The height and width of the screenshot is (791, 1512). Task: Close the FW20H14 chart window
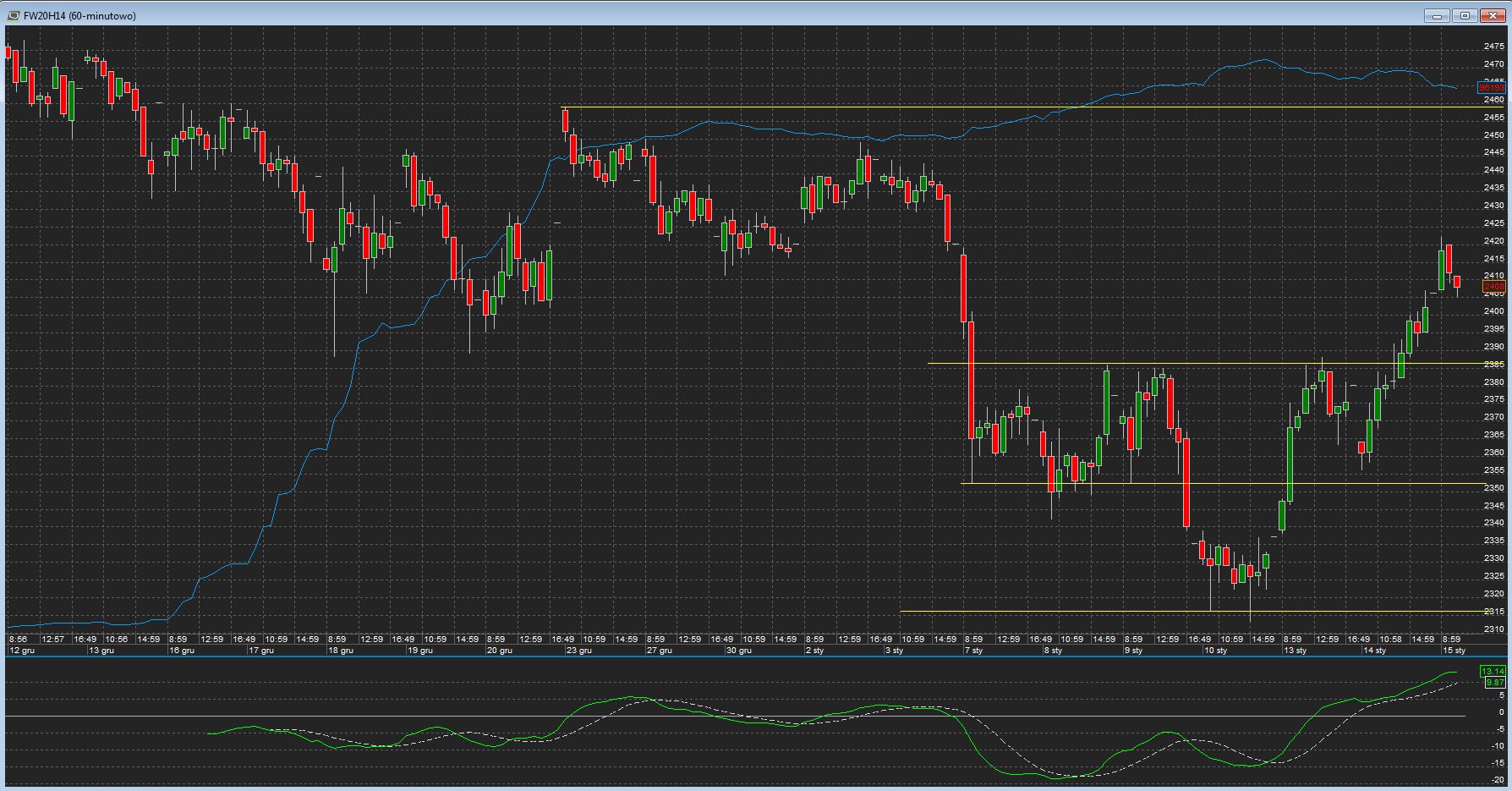(1493, 15)
